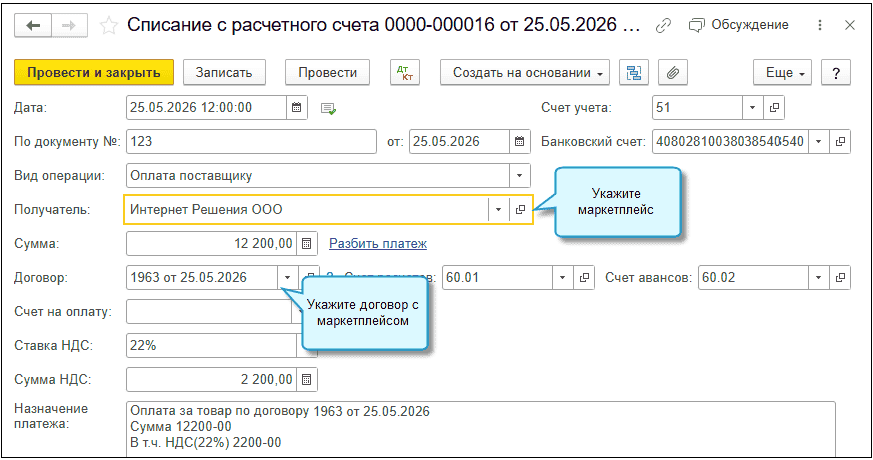Open Счет учета 51 account form
The width and height of the screenshot is (873, 460).
(x=774, y=107)
